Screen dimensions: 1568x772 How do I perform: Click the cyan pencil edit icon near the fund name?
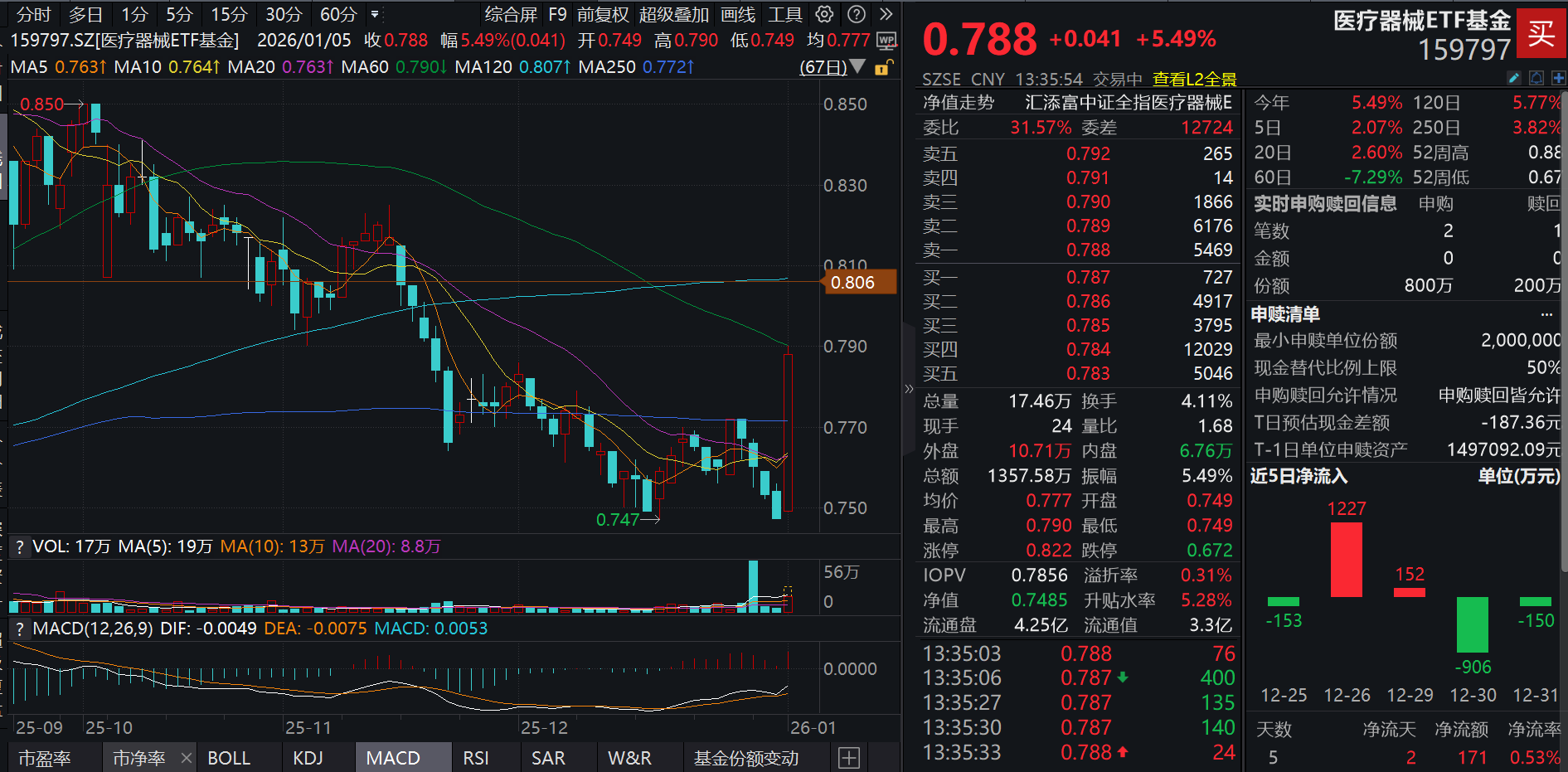coord(1514,77)
